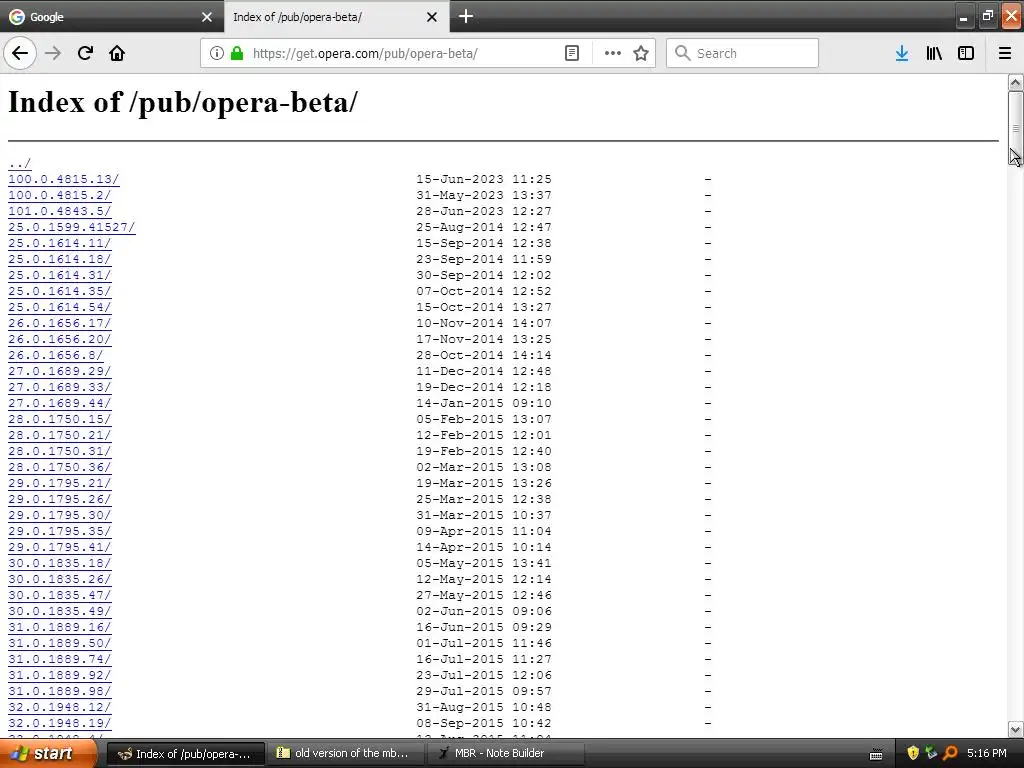Click the scrollbar down arrow

point(1015,729)
